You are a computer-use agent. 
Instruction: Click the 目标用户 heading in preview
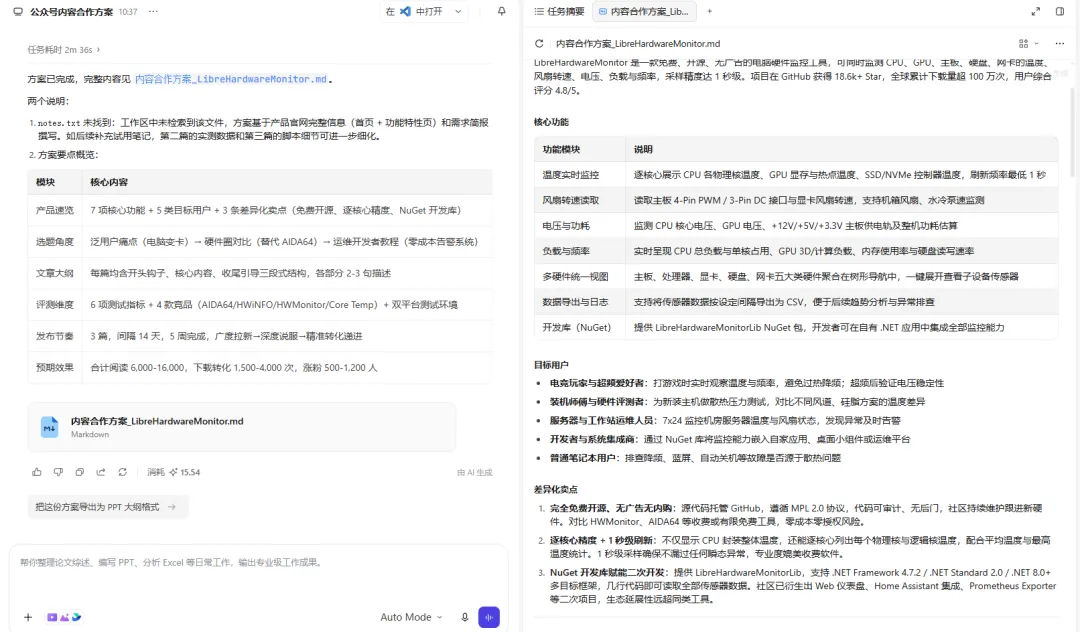click(551, 365)
